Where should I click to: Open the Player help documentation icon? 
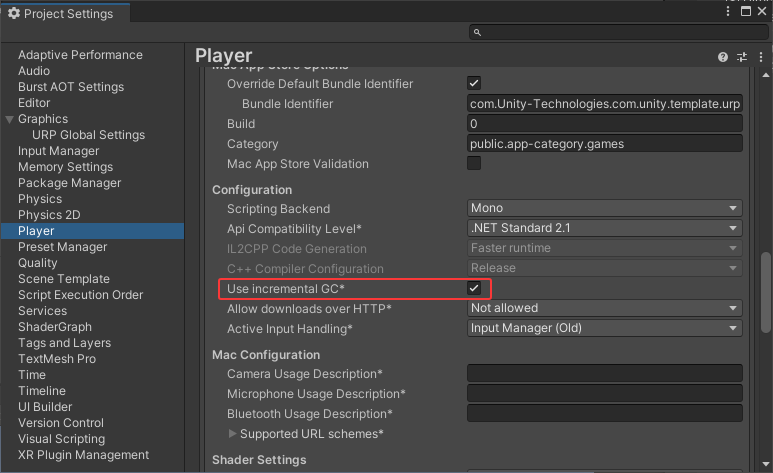(723, 57)
